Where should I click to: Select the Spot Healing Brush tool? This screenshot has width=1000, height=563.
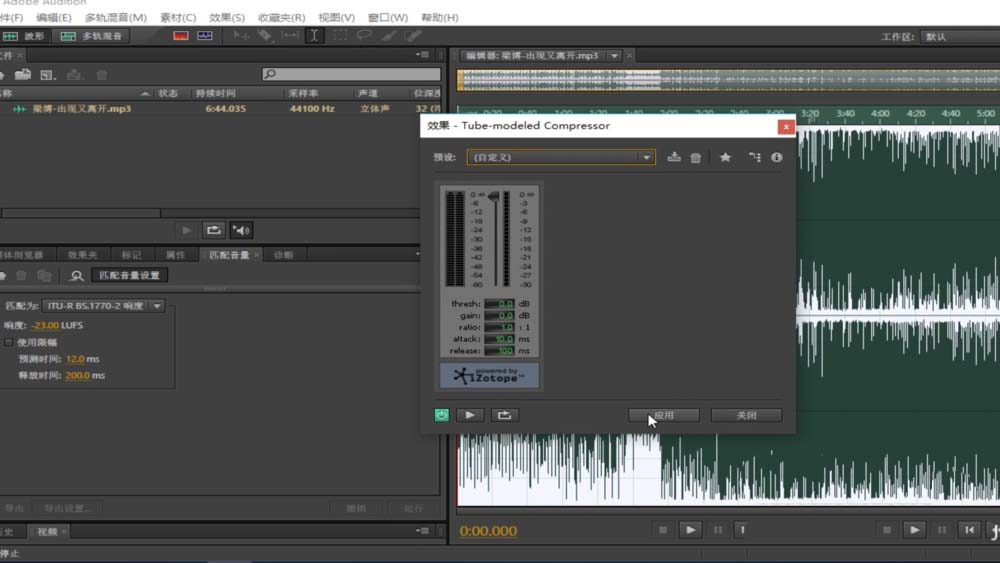413,36
